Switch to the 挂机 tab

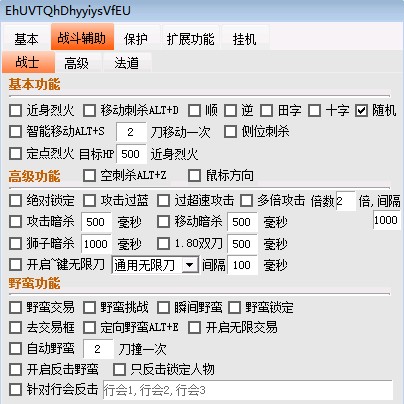tap(245, 39)
